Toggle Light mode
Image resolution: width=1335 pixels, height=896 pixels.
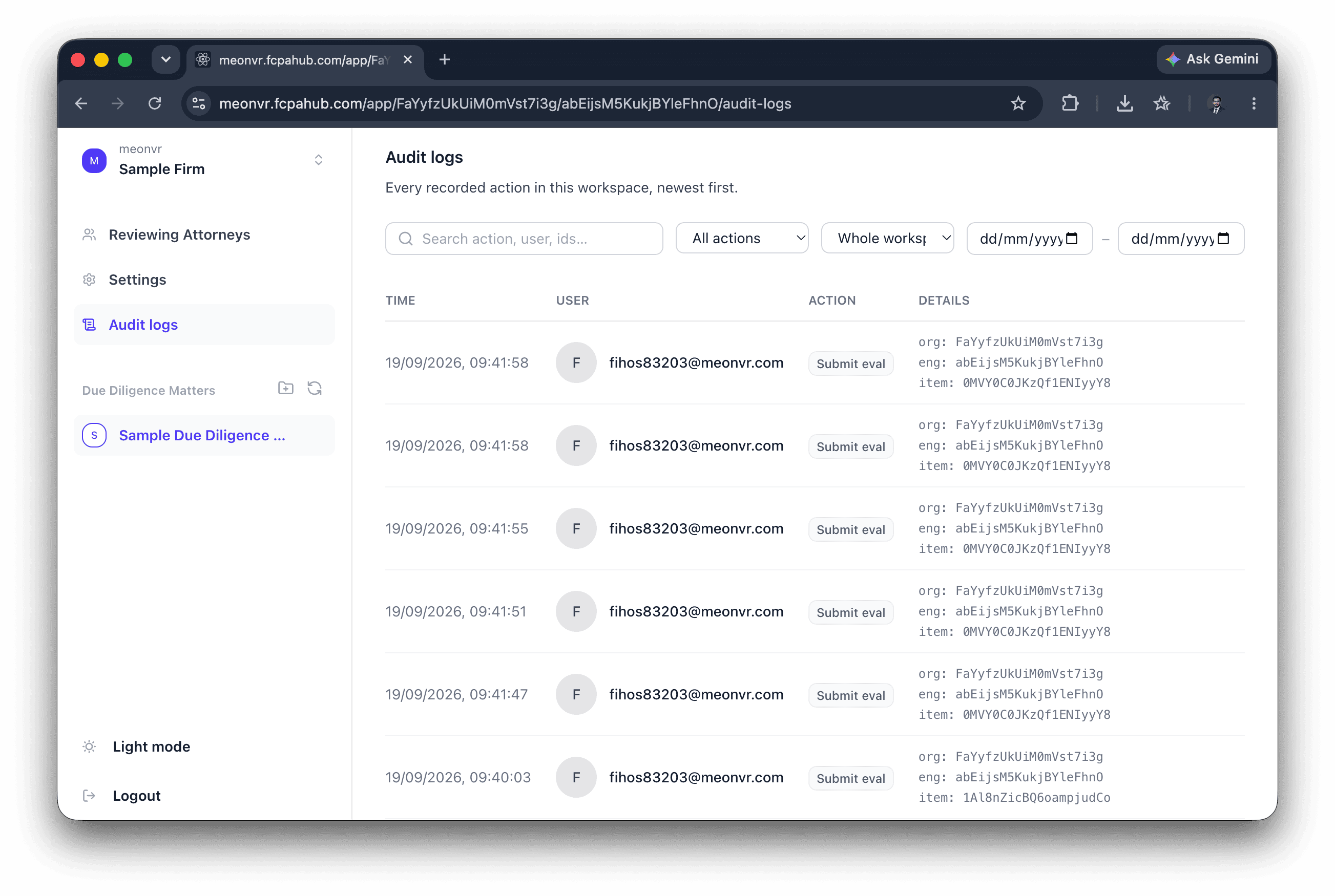point(151,746)
